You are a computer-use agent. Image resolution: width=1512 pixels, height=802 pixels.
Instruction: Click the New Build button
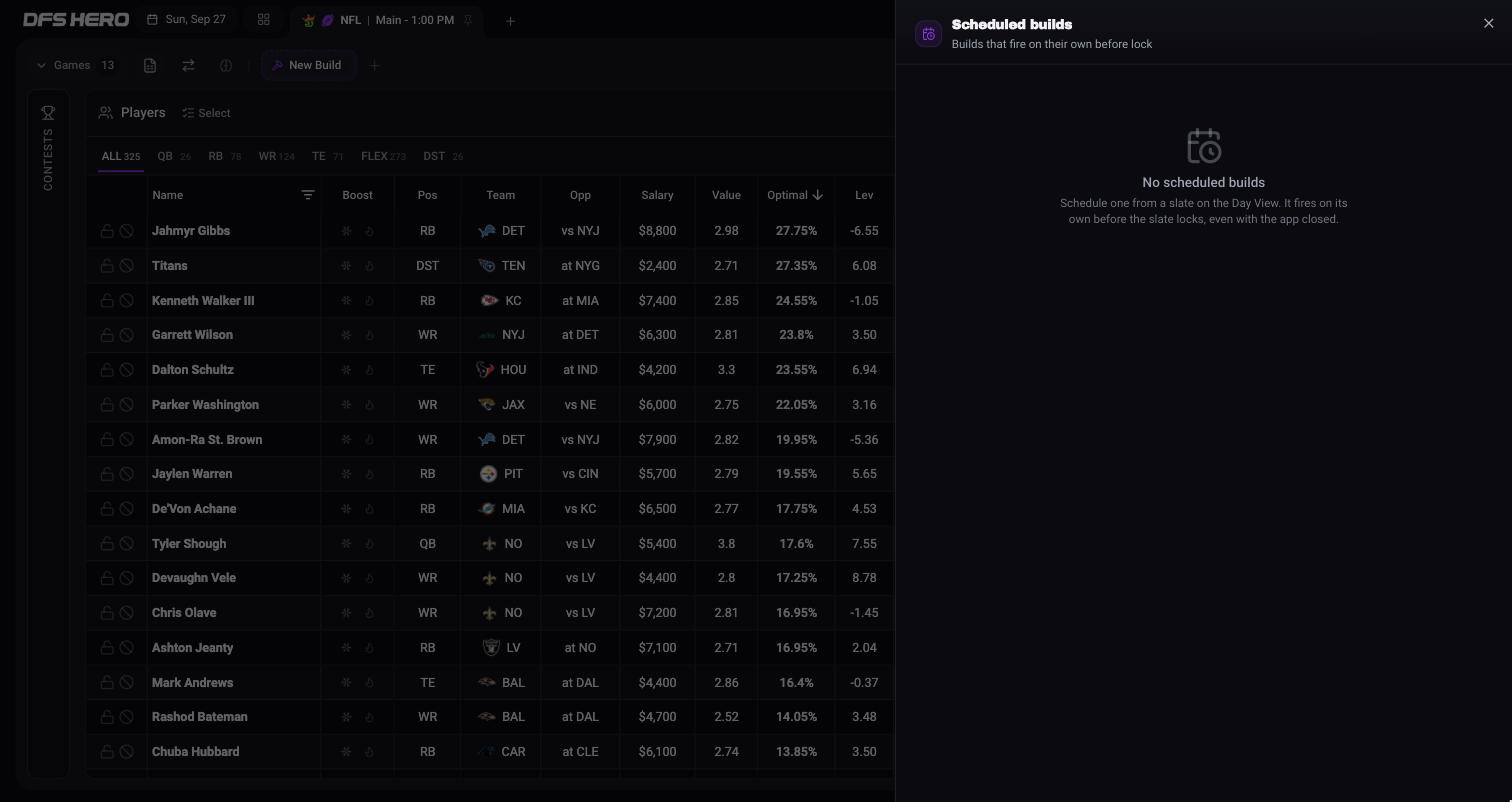(x=308, y=65)
